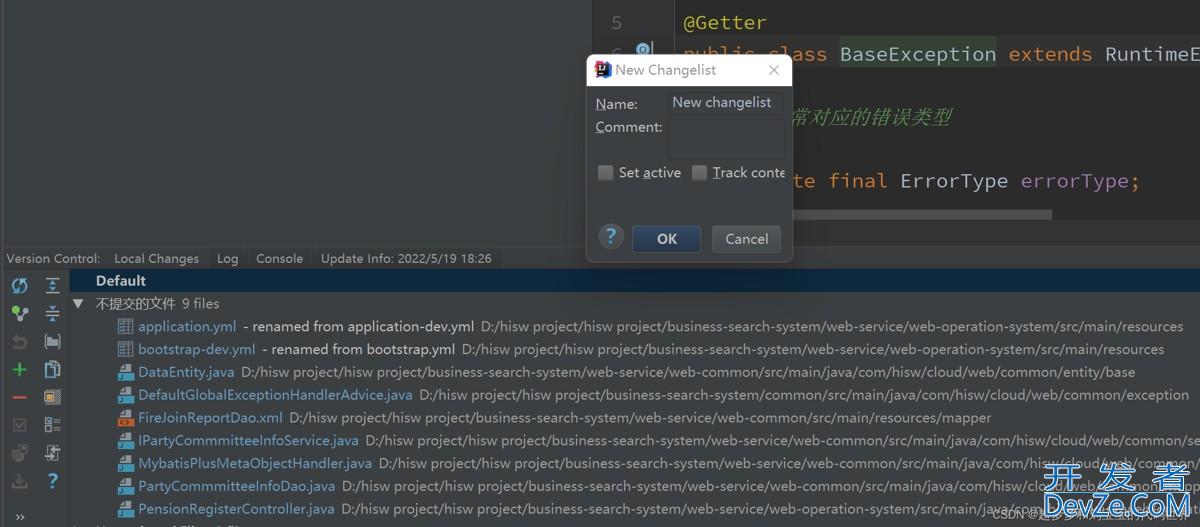Image resolution: width=1200 pixels, height=527 pixels.
Task: Click the changelist Name input field
Action: pyautogui.click(x=725, y=103)
